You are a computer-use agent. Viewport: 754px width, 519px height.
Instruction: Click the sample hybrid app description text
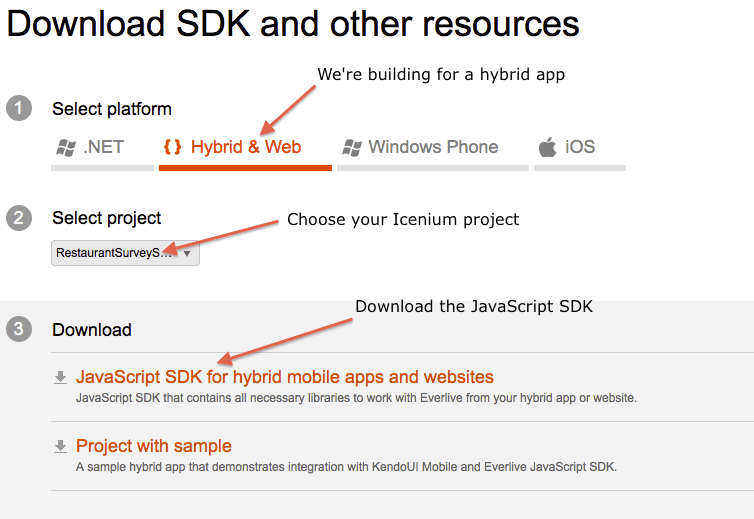pos(346,467)
